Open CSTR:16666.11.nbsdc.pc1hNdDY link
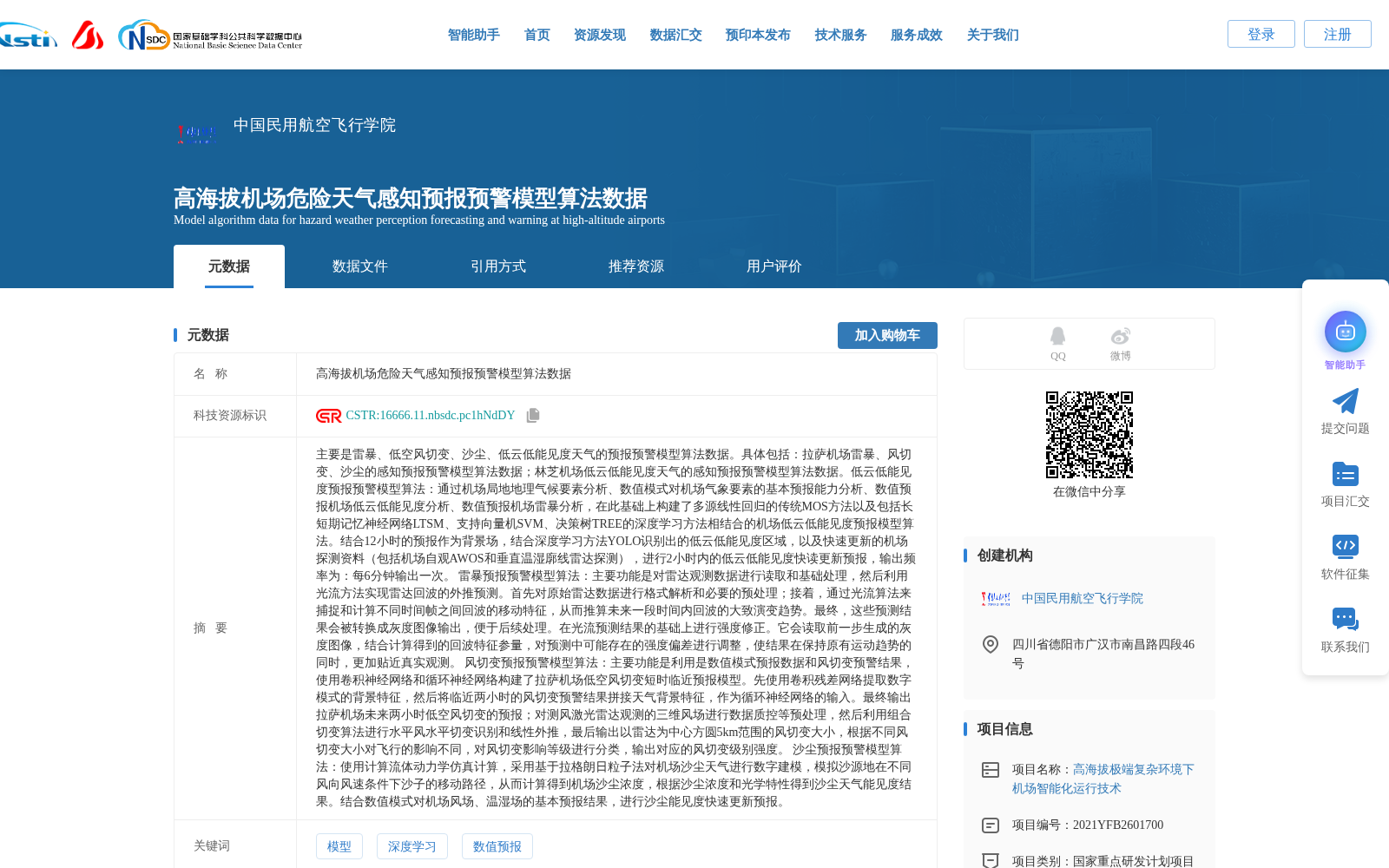1389x868 pixels. (x=431, y=416)
